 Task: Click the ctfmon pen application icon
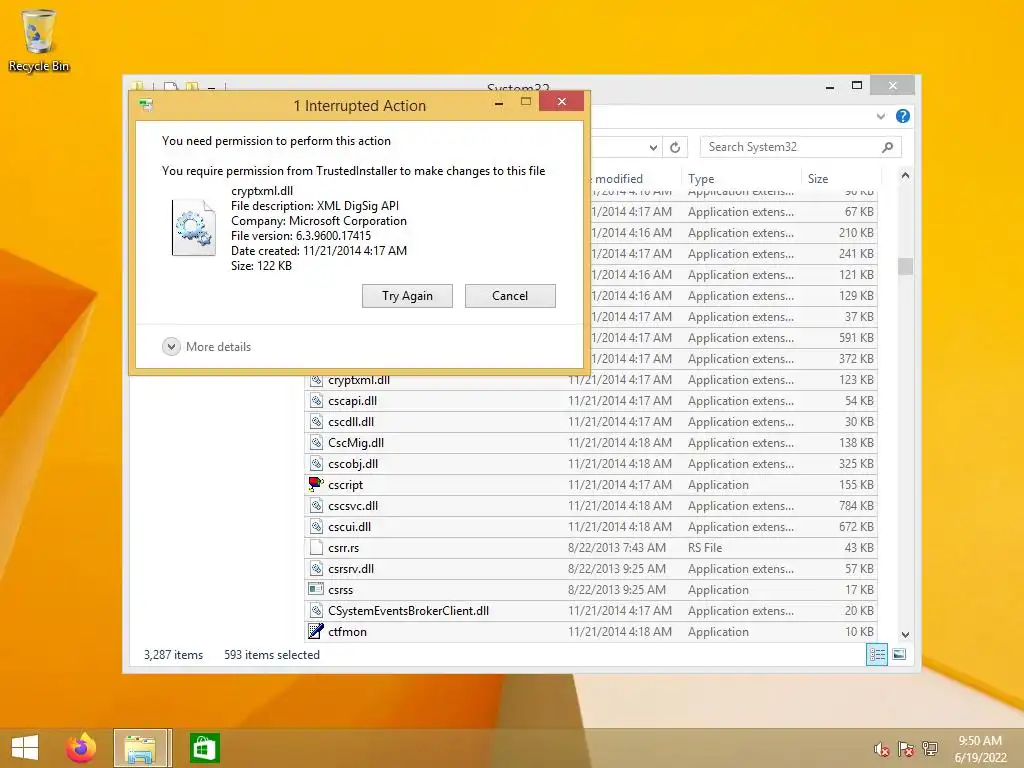(316, 631)
